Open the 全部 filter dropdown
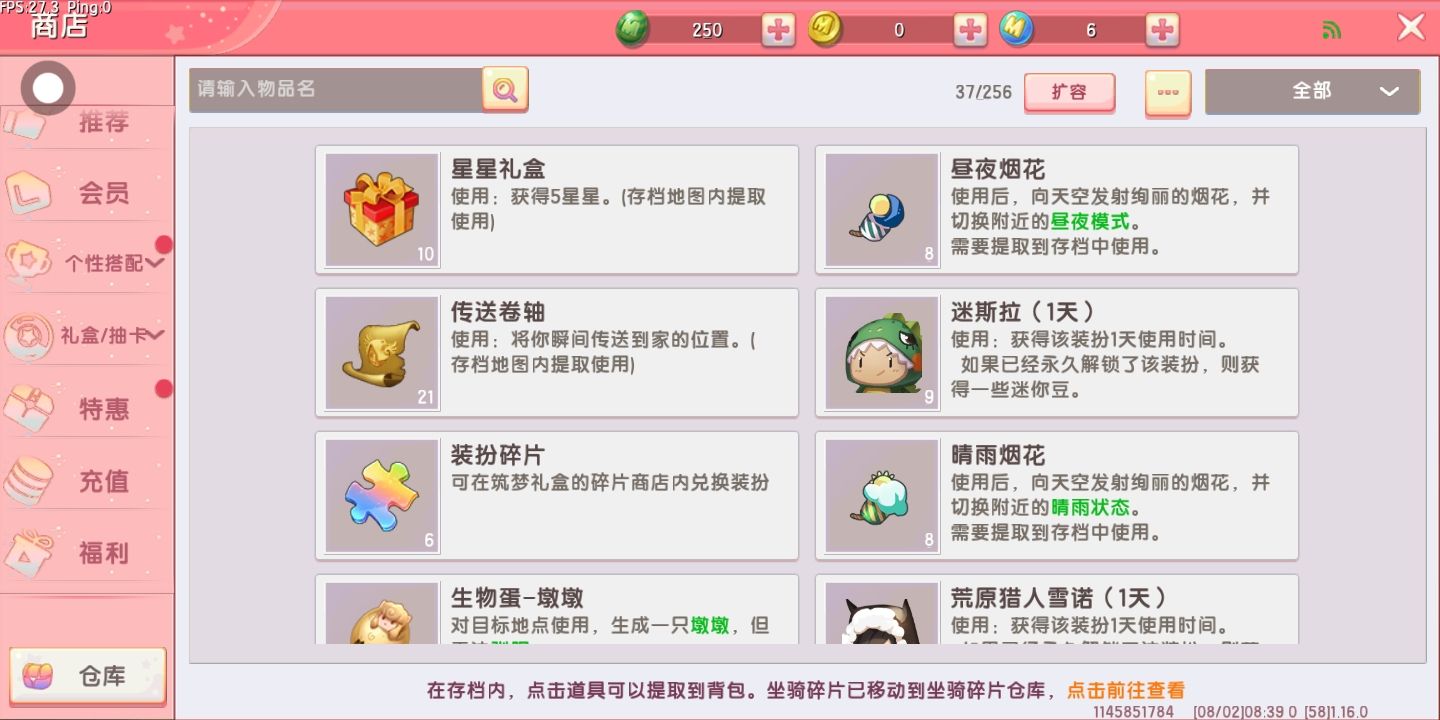Image resolution: width=1440 pixels, height=720 pixels. (x=1312, y=91)
